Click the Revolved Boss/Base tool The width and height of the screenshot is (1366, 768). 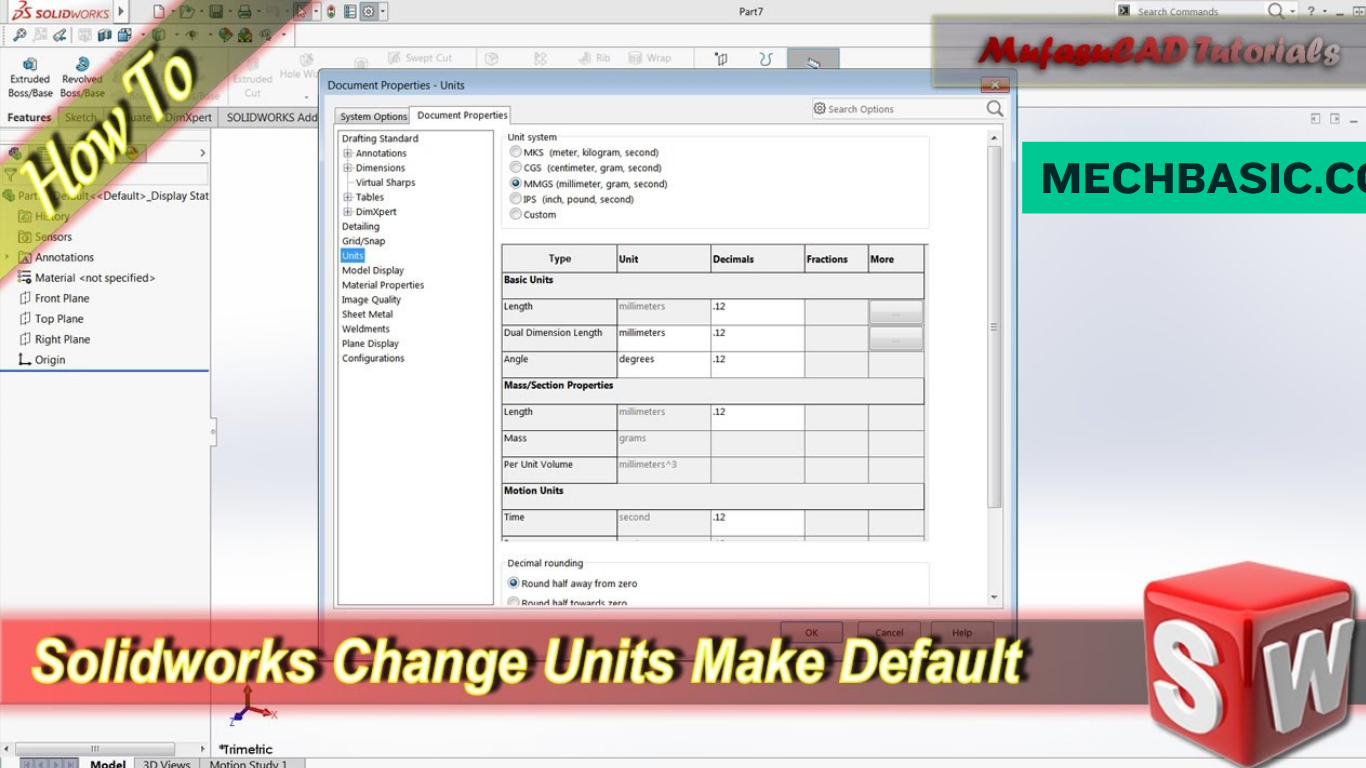pos(82,77)
